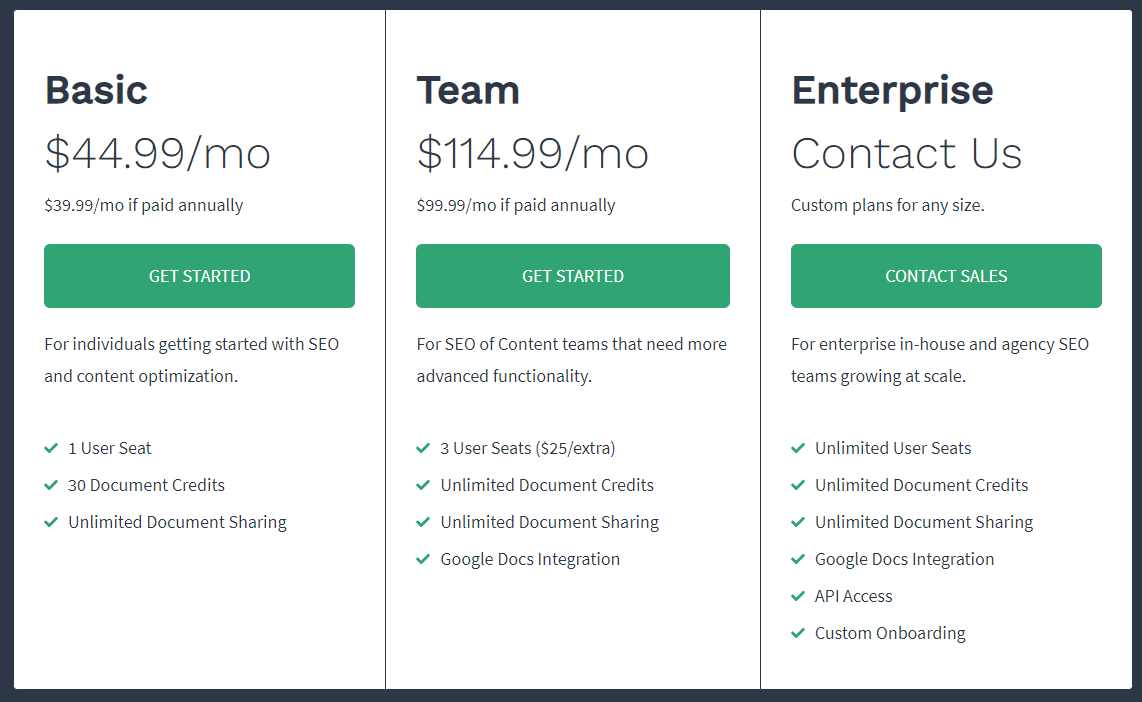
Task: Click Get Started button under Team plan
Action: click(572, 276)
